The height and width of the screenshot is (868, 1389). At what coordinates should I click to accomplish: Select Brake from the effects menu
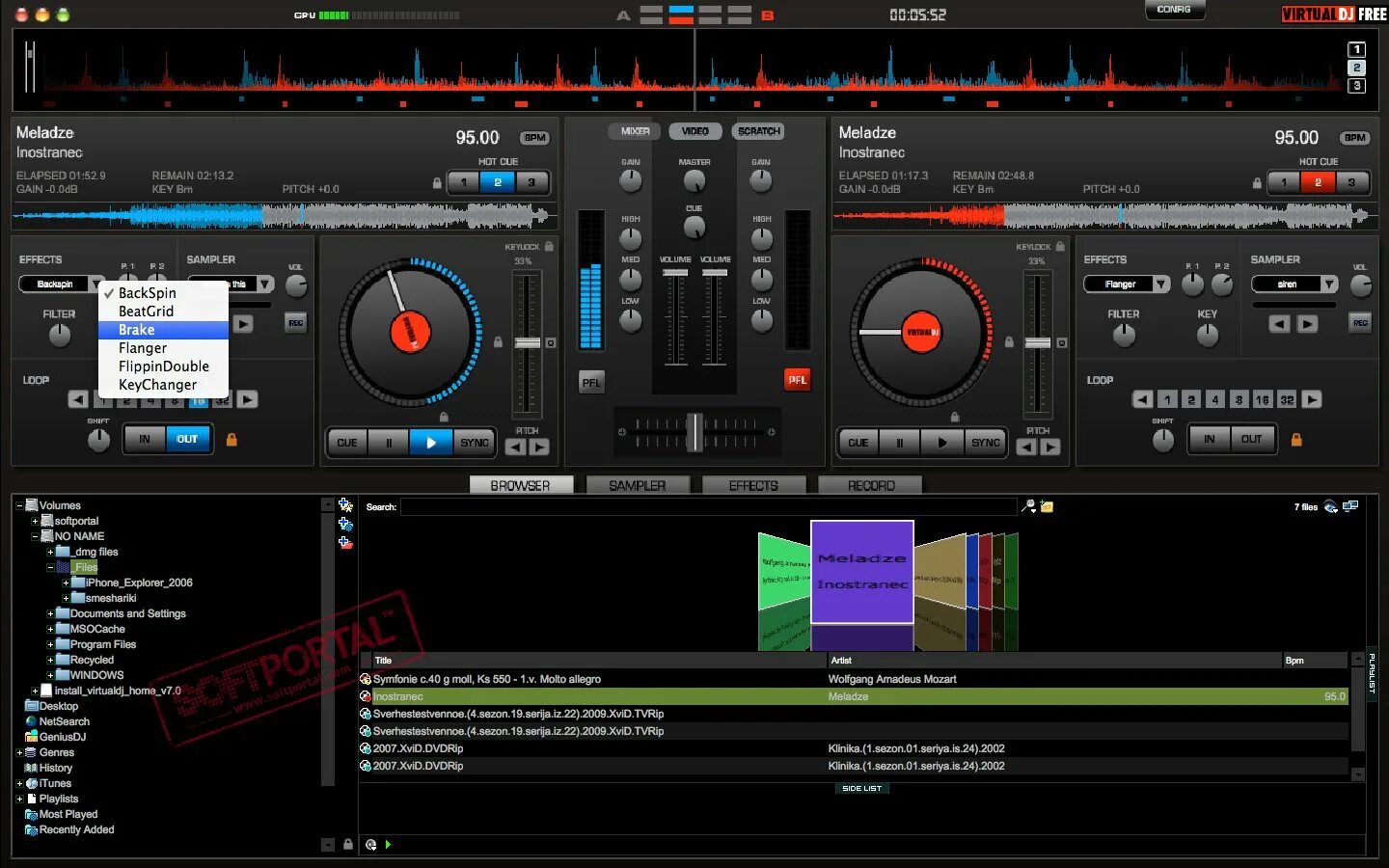163,330
